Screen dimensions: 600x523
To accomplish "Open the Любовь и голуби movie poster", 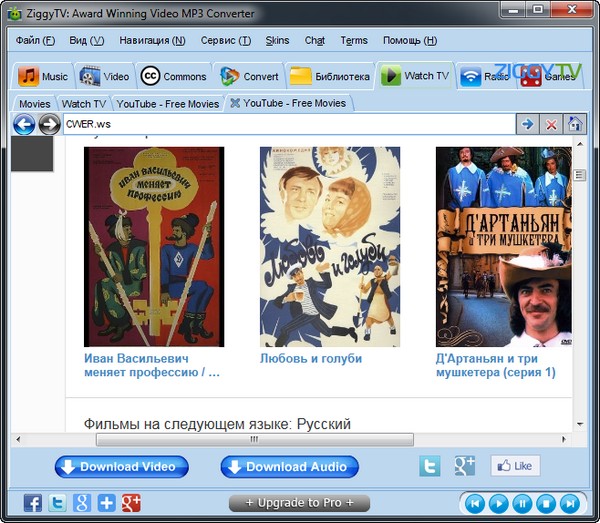I will (x=330, y=246).
